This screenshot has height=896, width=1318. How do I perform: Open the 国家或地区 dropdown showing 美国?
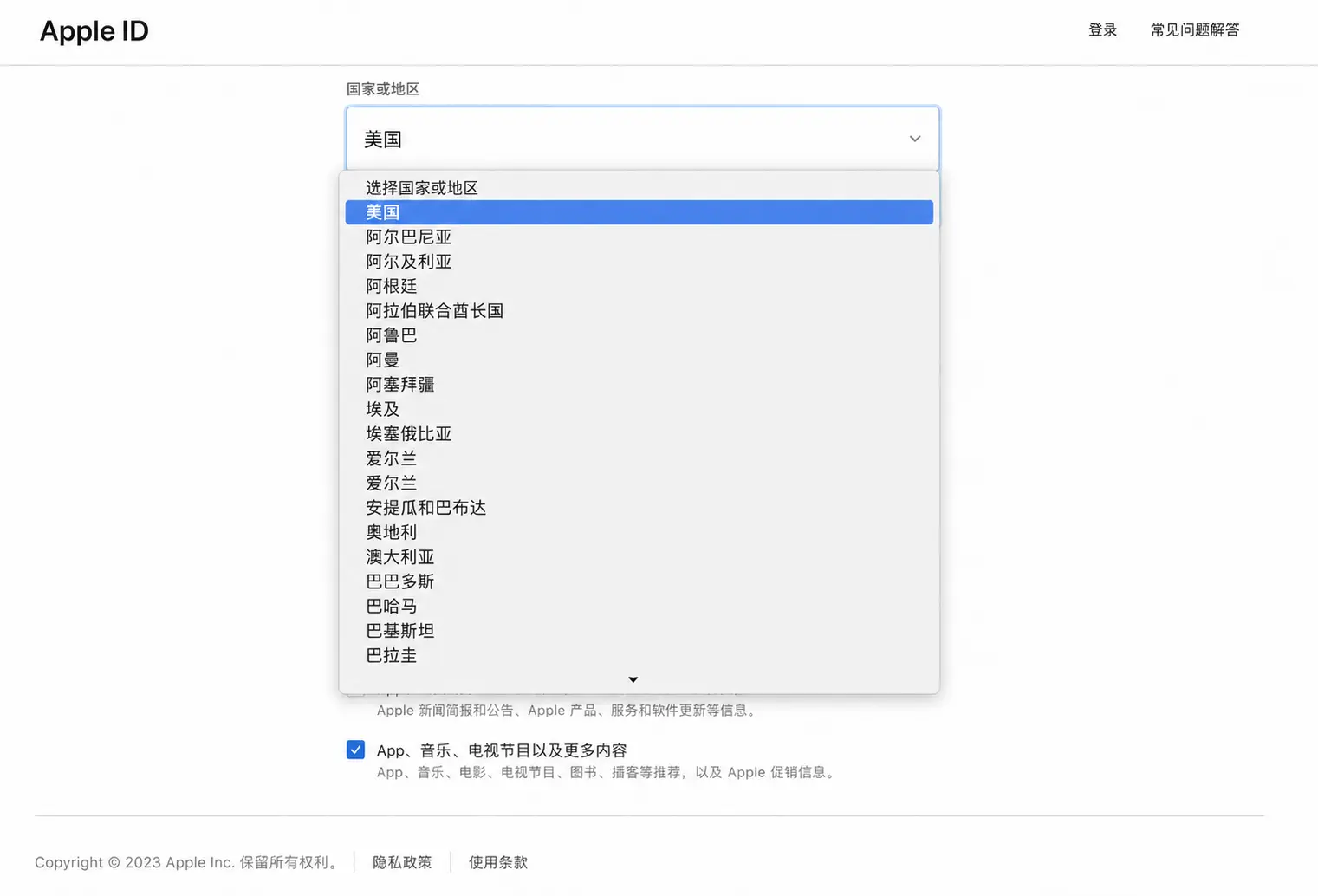click(642, 139)
